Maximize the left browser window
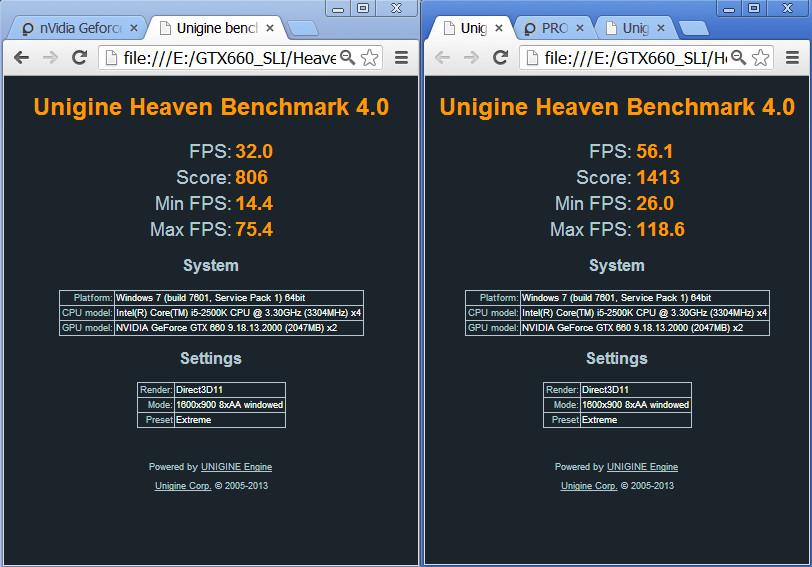Screen dimensions: 812x567 click(x=363, y=8)
